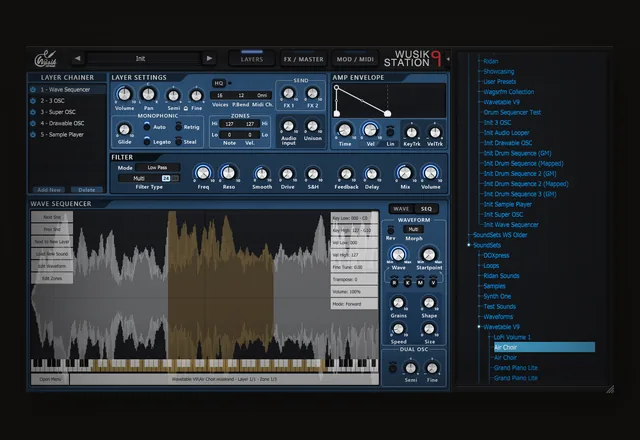The width and height of the screenshot is (640, 440).
Task: Click the Grains knob
Action: point(398,303)
